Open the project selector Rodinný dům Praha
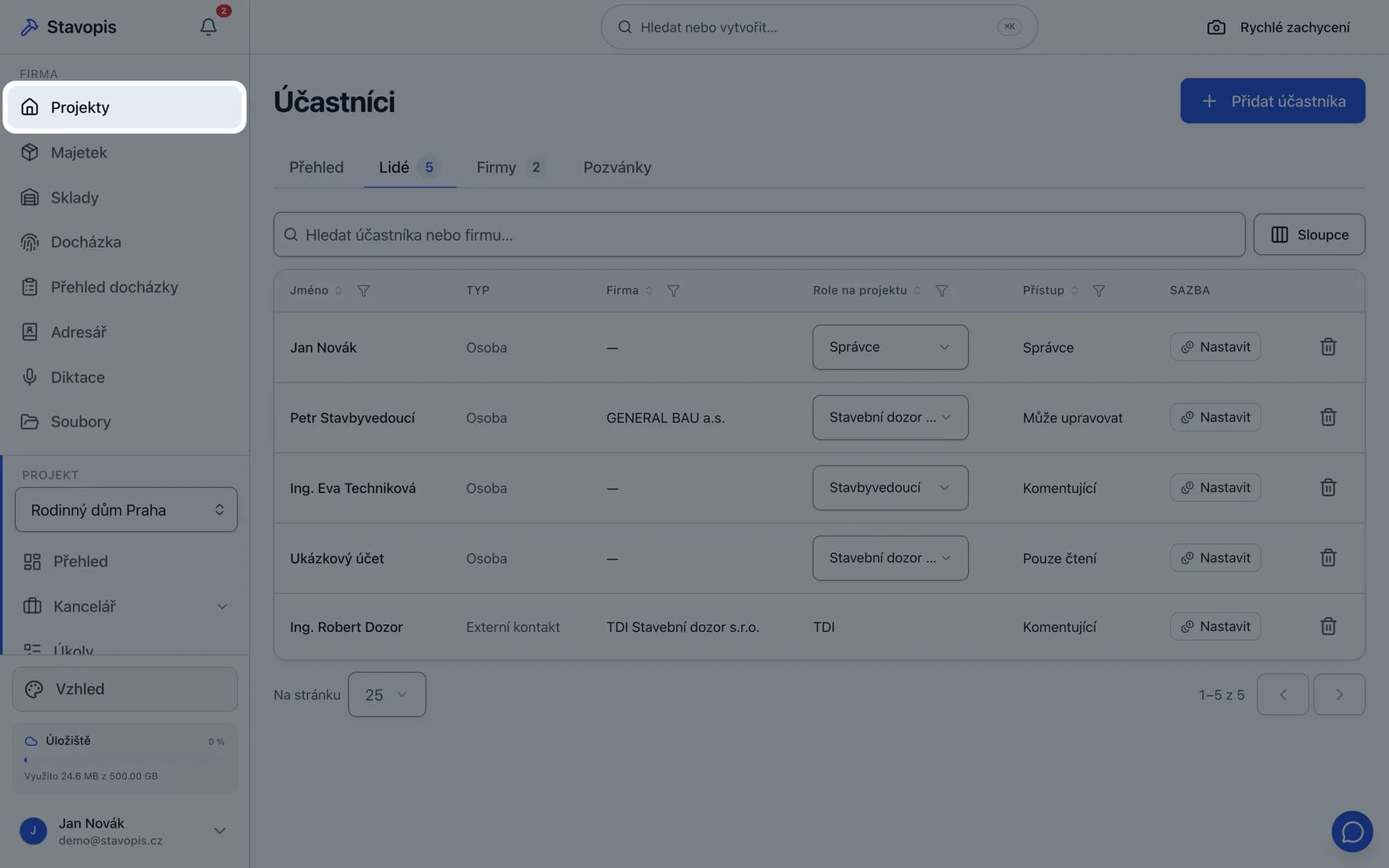1389x868 pixels. [126, 510]
